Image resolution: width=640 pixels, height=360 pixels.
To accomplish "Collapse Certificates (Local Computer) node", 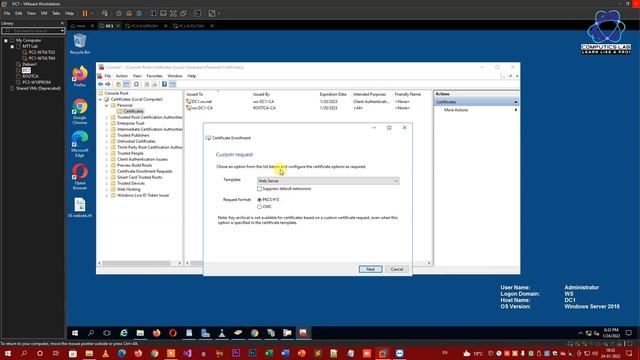I will click(x=100, y=99).
